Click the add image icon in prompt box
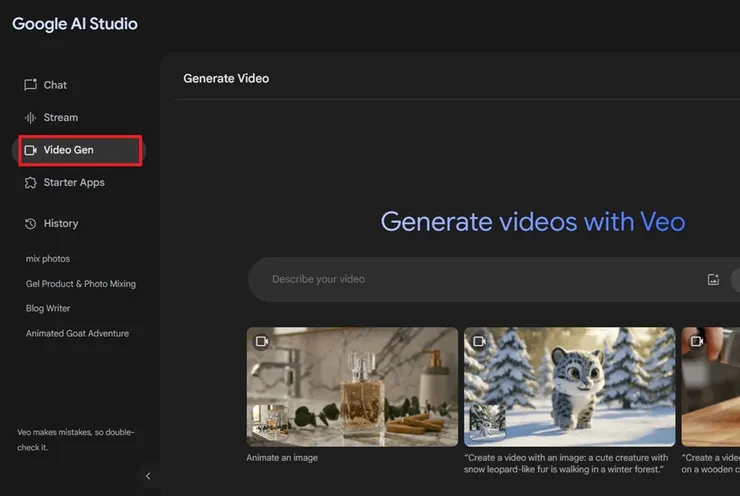The width and height of the screenshot is (740, 496). [x=713, y=279]
